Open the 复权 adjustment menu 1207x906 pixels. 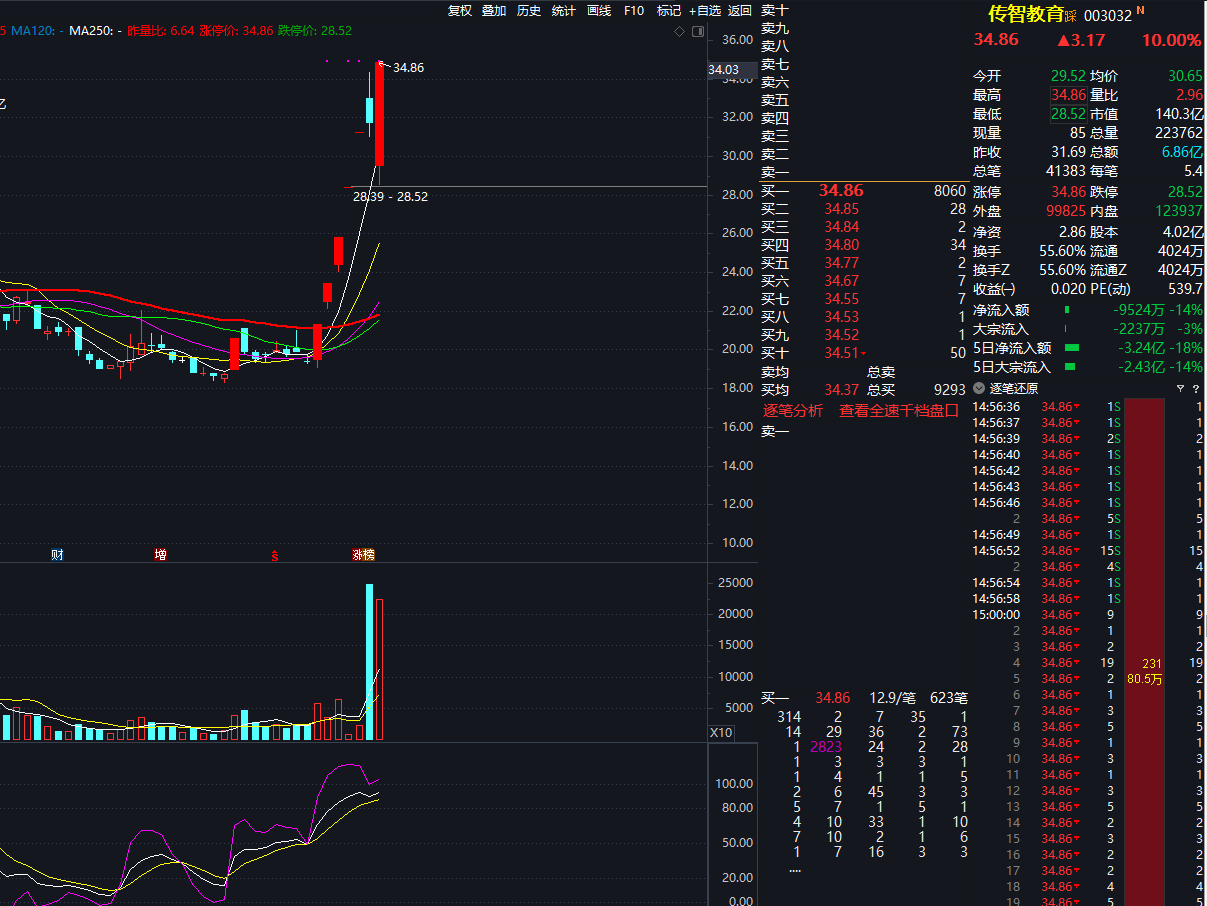coord(459,11)
